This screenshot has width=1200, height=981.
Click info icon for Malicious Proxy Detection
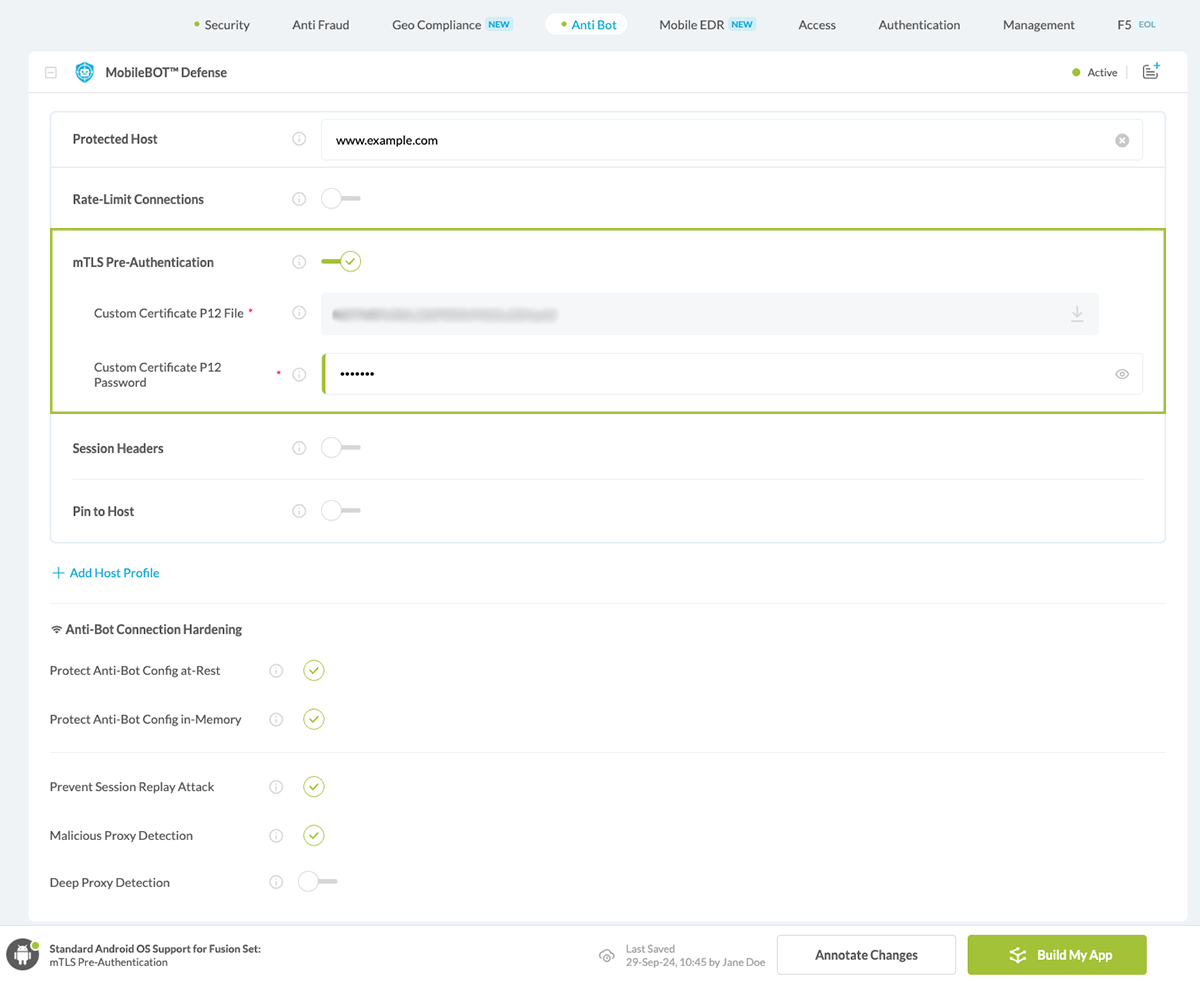pyautogui.click(x=276, y=835)
